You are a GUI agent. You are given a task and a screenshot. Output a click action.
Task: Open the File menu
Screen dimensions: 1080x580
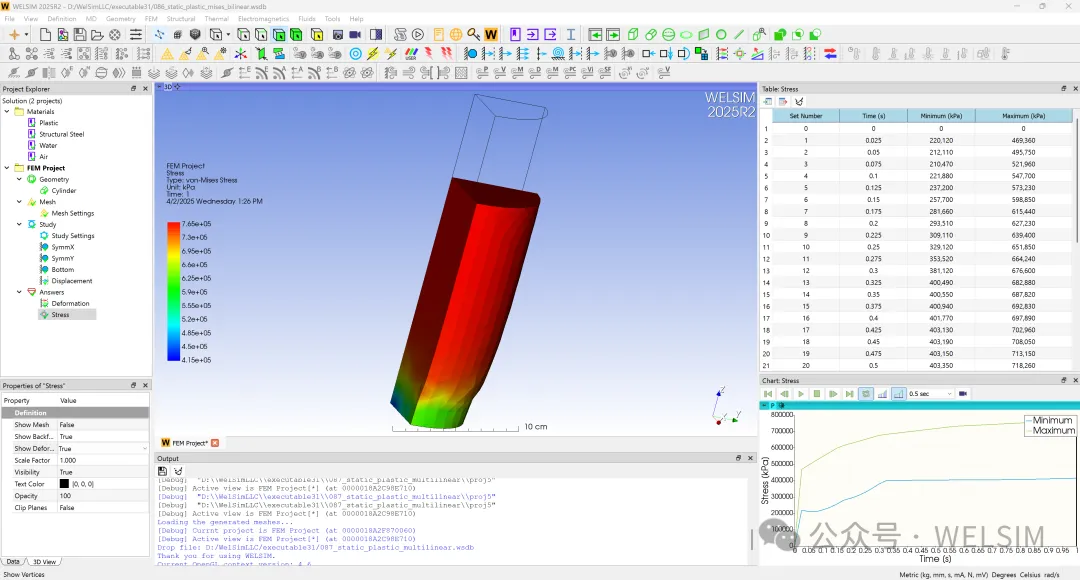click(10, 19)
